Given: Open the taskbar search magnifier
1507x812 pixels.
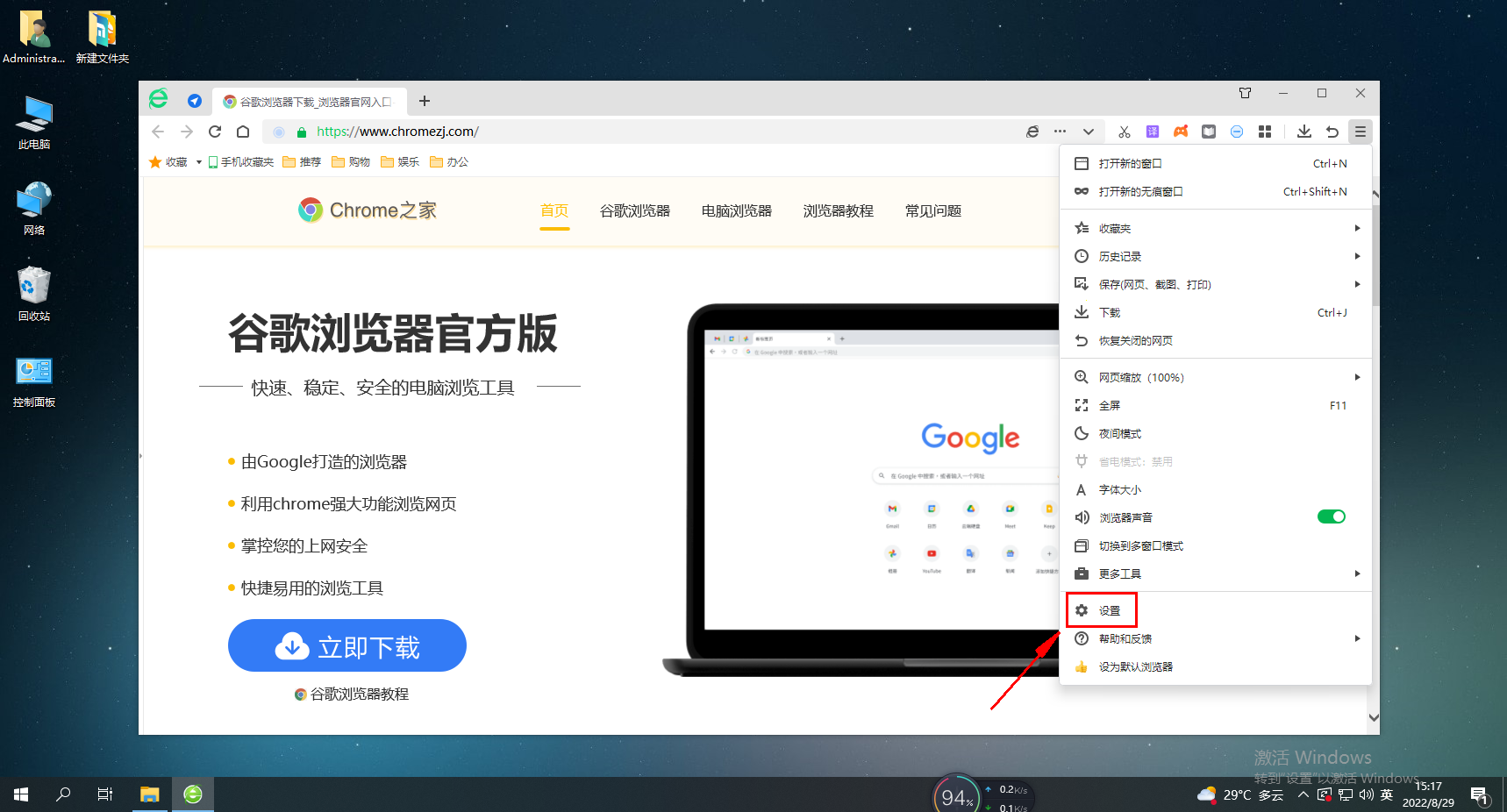Looking at the screenshot, I should pos(63,794).
